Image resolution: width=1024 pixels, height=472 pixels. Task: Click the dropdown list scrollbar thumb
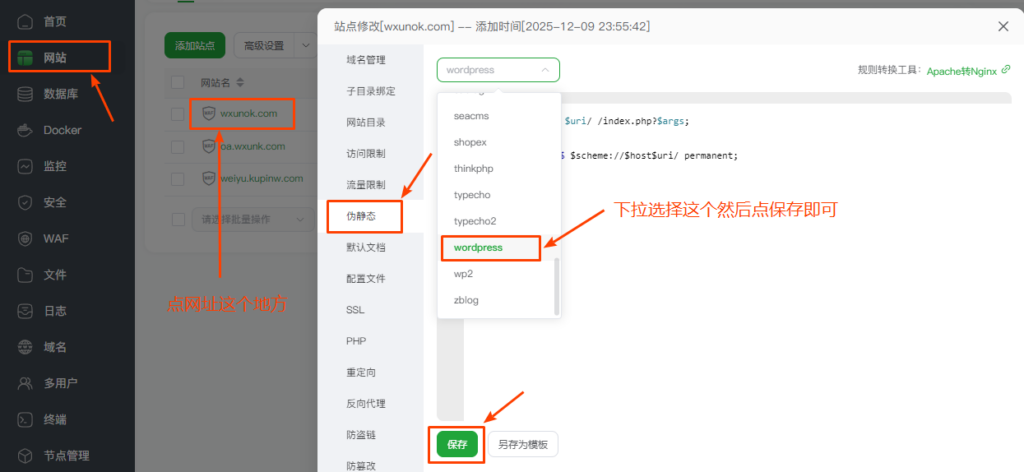[556, 286]
